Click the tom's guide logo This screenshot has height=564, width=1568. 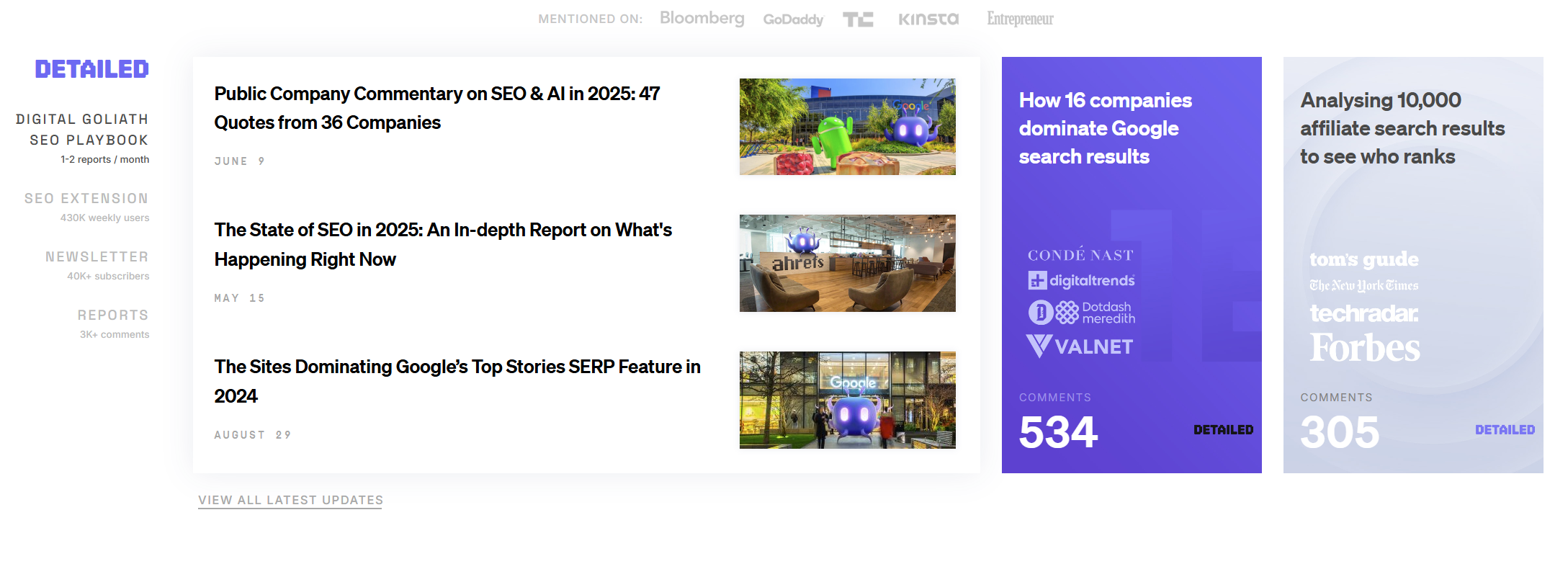pyautogui.click(x=1364, y=259)
